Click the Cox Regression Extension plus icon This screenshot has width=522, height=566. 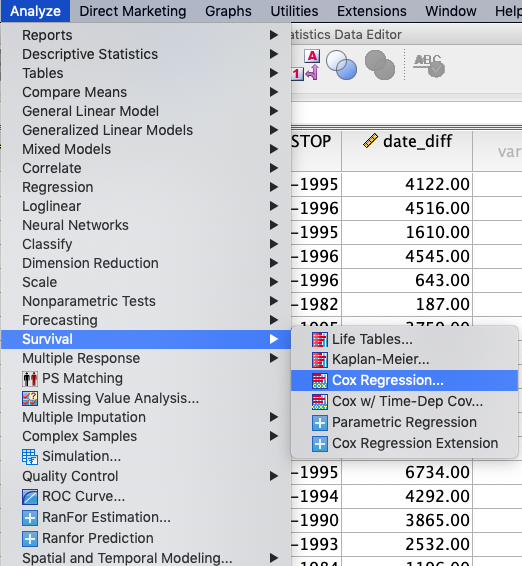coord(320,444)
